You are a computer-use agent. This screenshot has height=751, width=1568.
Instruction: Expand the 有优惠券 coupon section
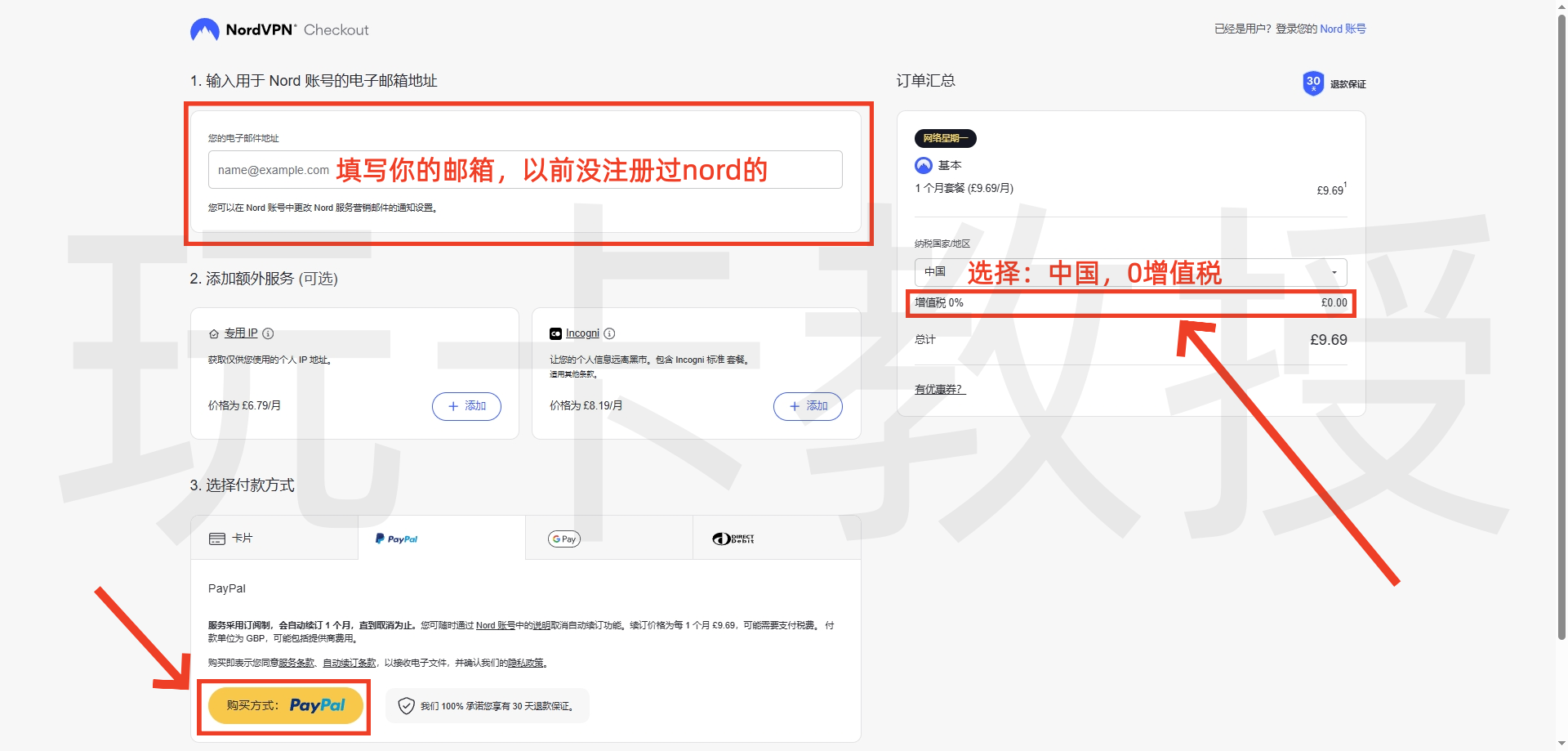[938, 389]
